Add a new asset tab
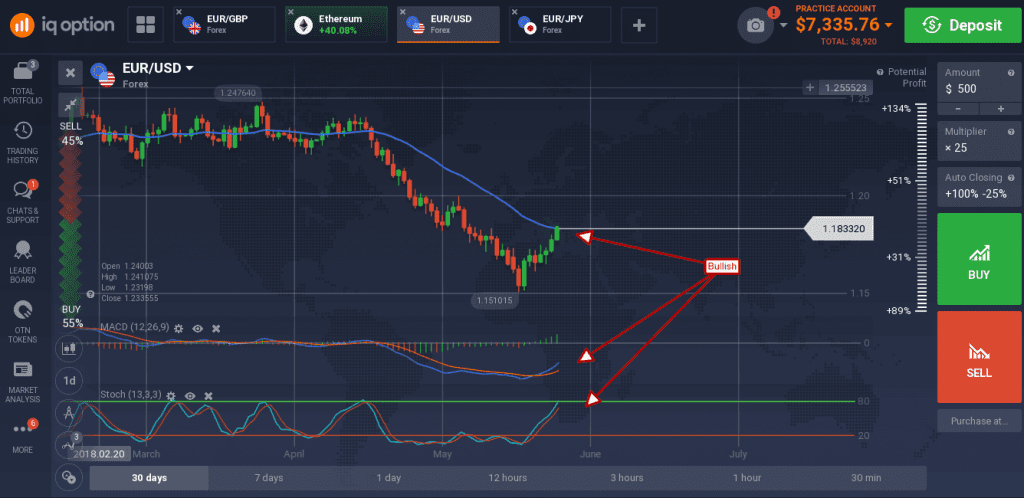Image resolution: width=1024 pixels, height=498 pixels. (x=639, y=25)
